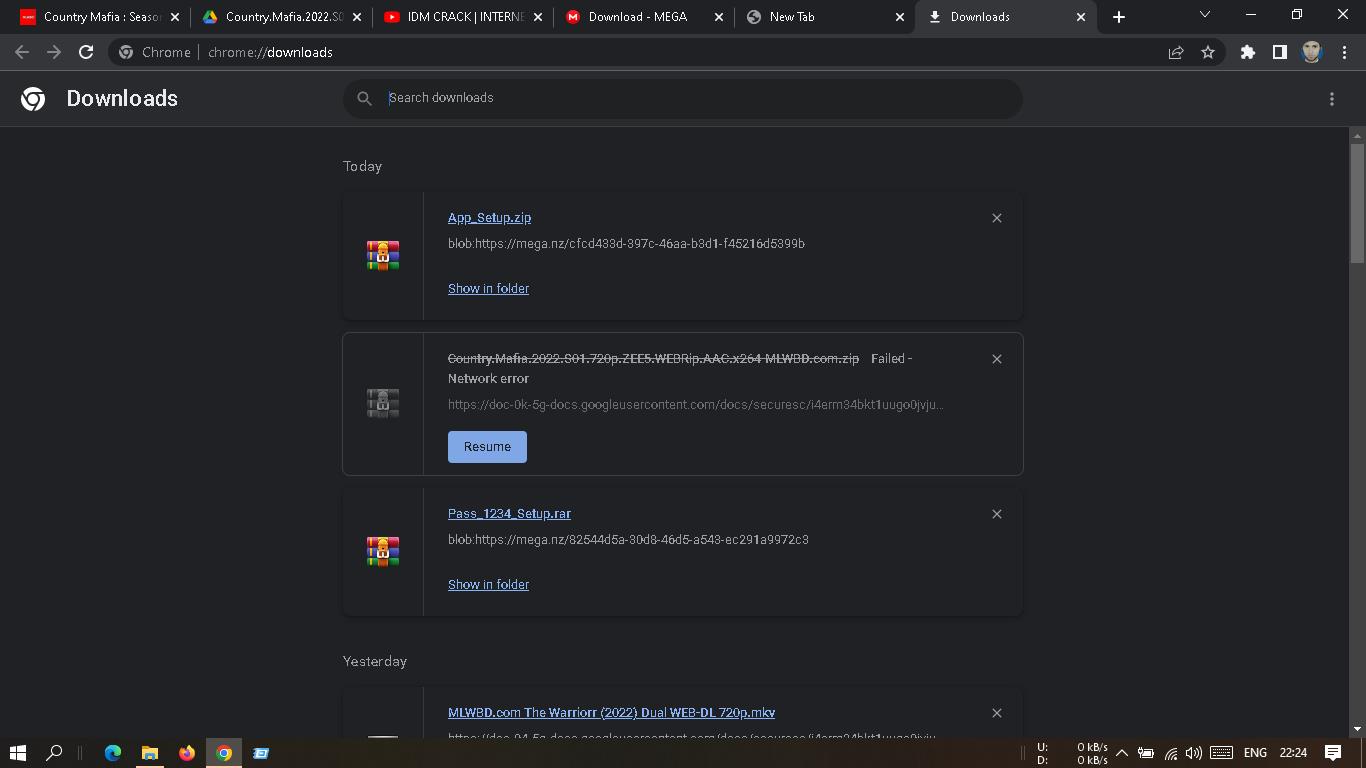
Task: Click the bookmark star icon
Action: 1208,52
